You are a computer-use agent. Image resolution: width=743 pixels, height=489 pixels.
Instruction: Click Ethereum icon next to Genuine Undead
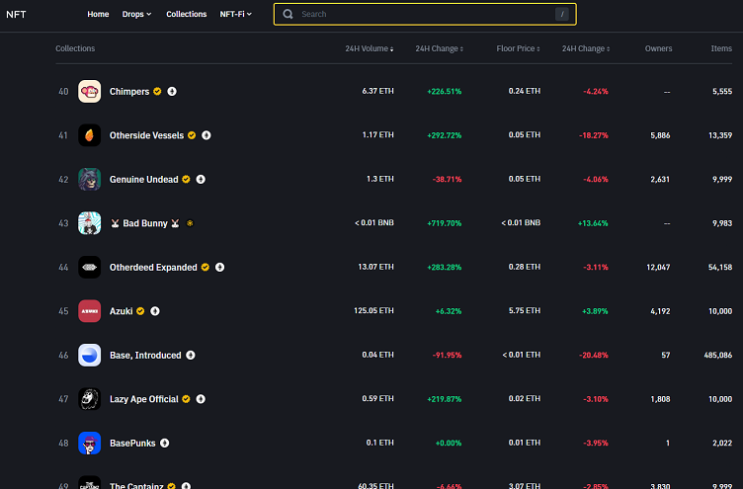click(201, 179)
